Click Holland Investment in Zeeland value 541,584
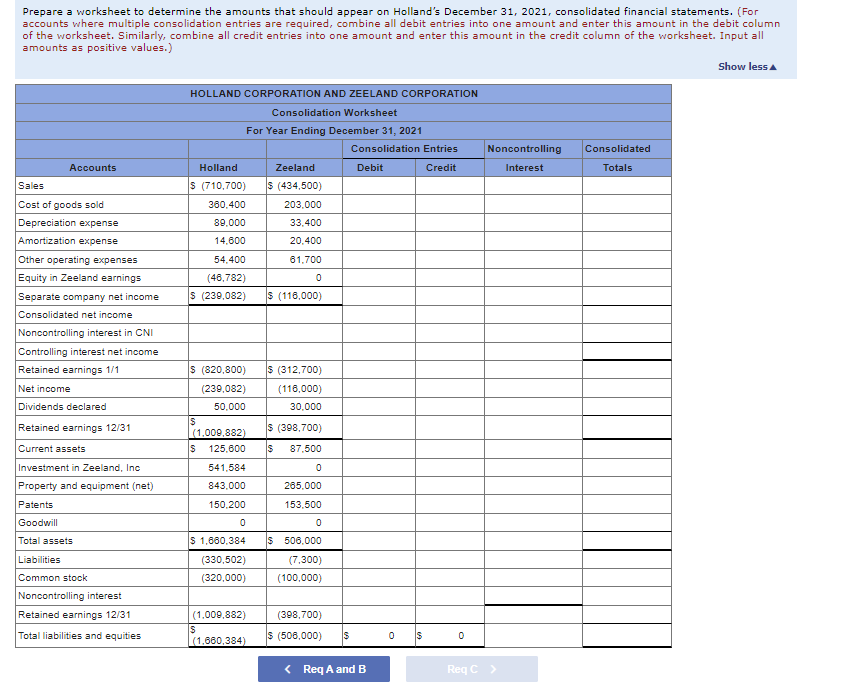The height and width of the screenshot is (687, 852). tap(227, 467)
